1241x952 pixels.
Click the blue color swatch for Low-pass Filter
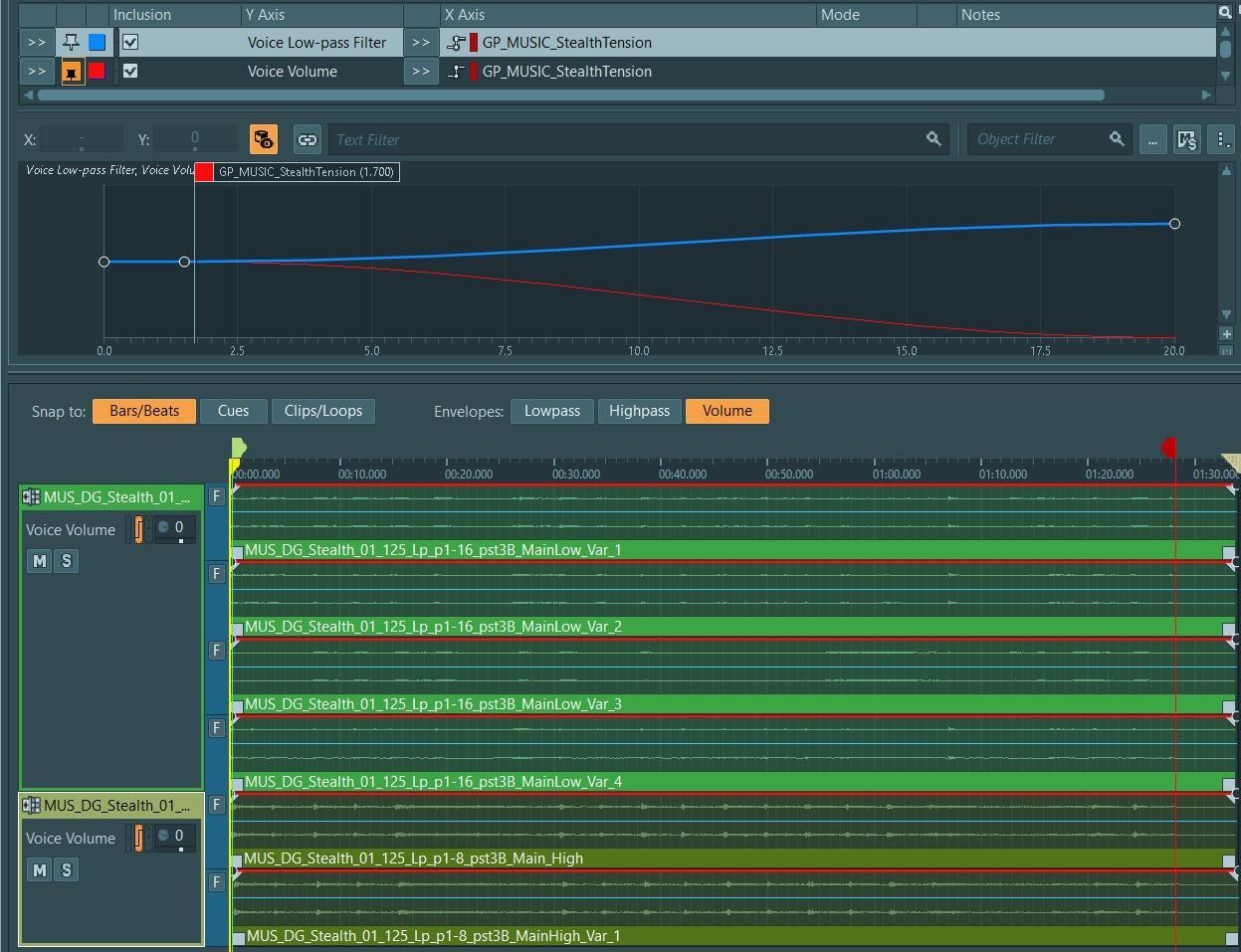pos(97,43)
